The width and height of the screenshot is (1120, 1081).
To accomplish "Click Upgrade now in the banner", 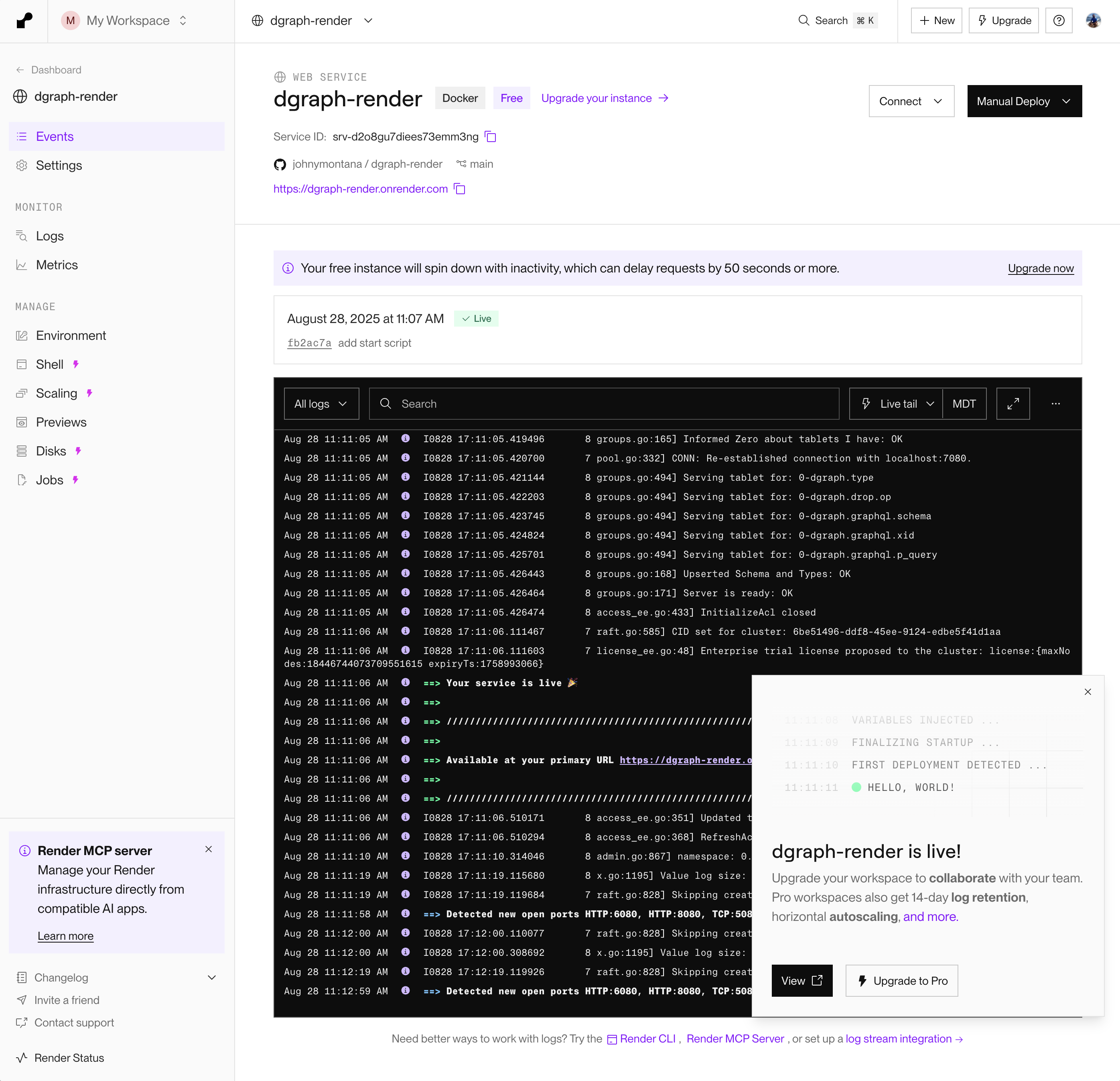I will pyautogui.click(x=1041, y=268).
